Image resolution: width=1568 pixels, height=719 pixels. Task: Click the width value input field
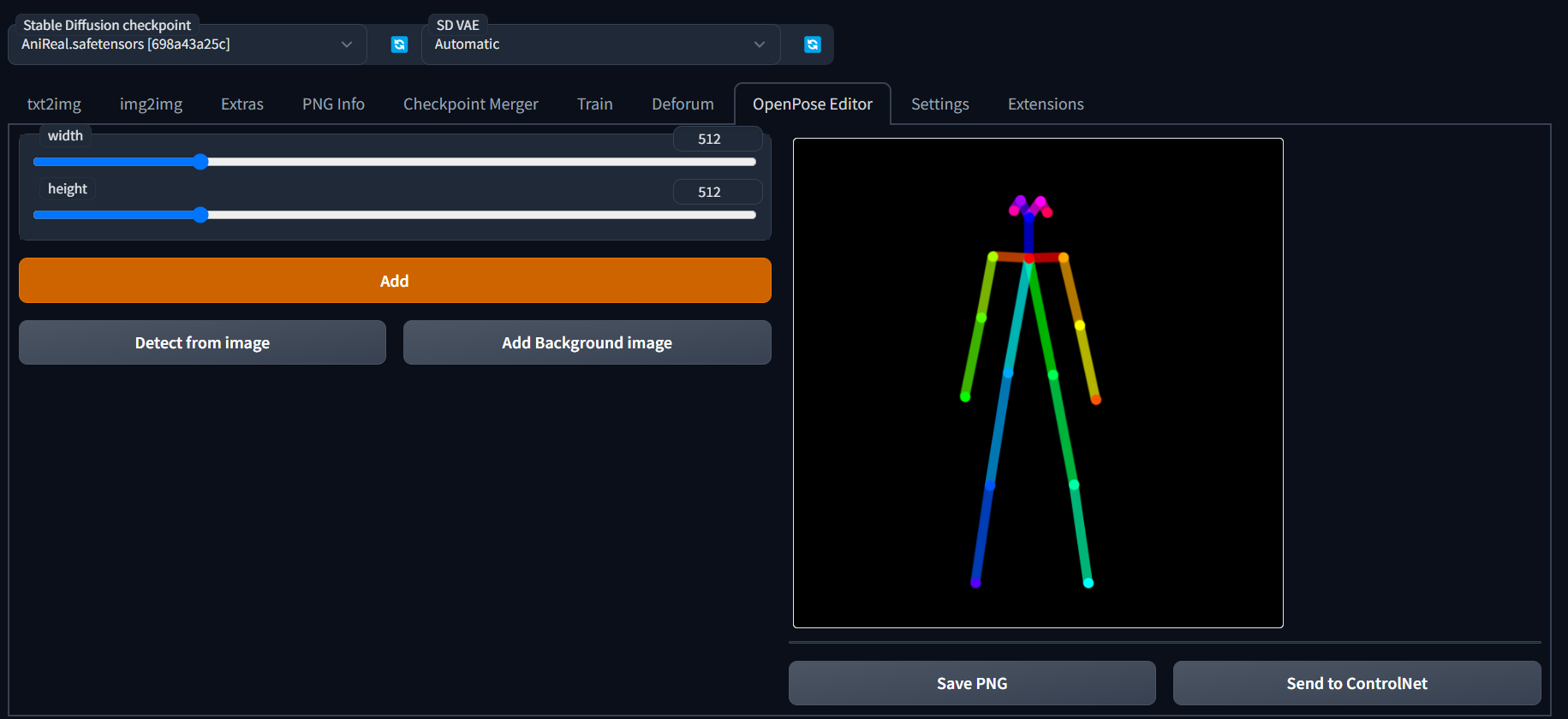[718, 139]
